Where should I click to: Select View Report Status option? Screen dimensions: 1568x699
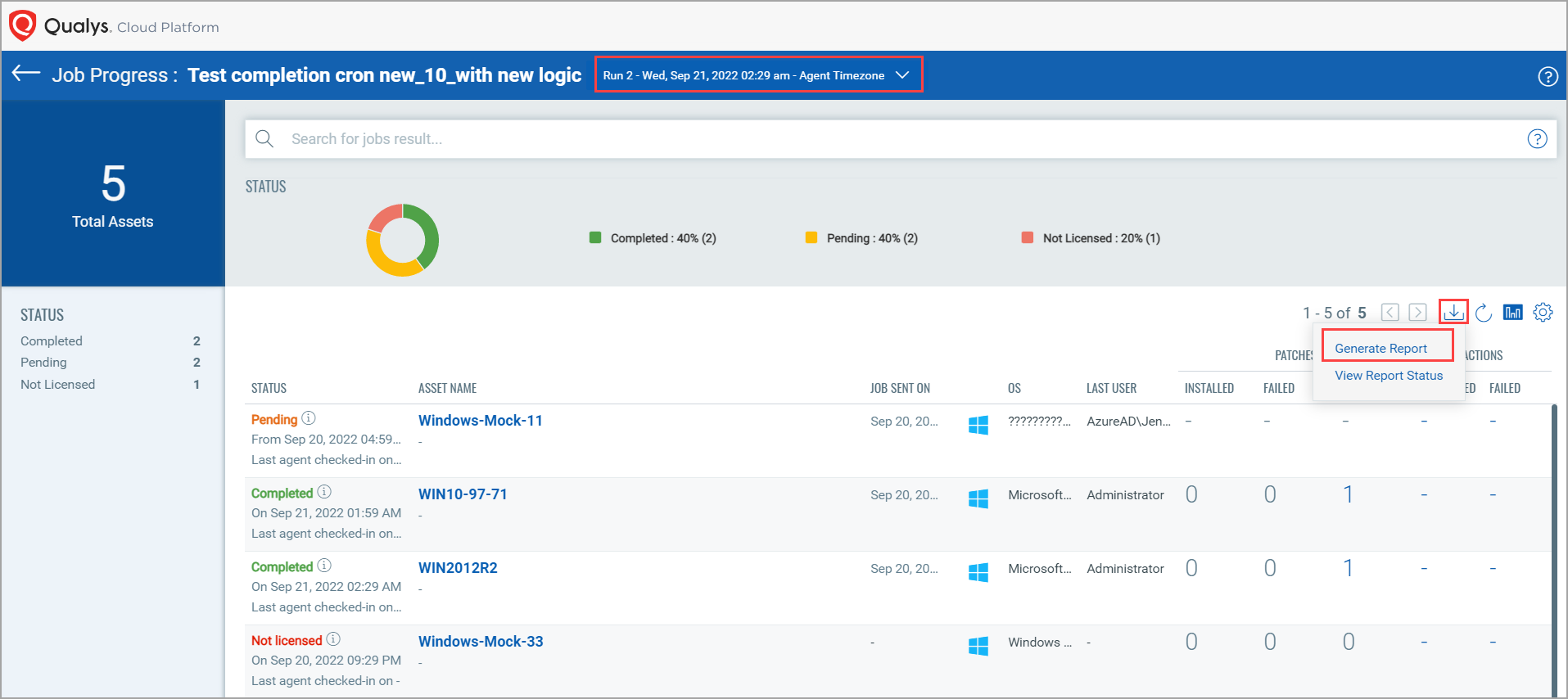coord(1389,376)
